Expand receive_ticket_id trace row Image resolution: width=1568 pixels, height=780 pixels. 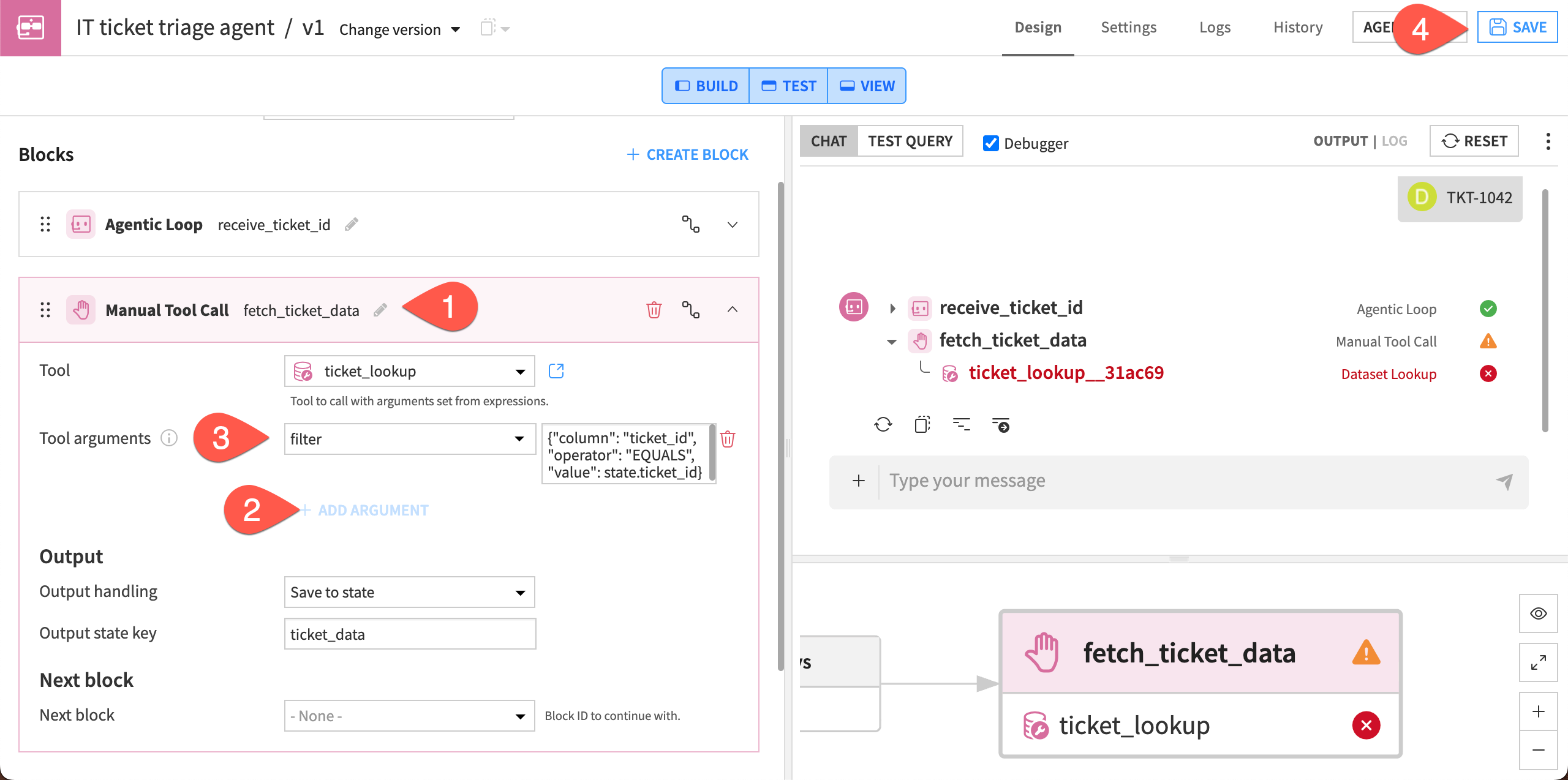(x=892, y=309)
